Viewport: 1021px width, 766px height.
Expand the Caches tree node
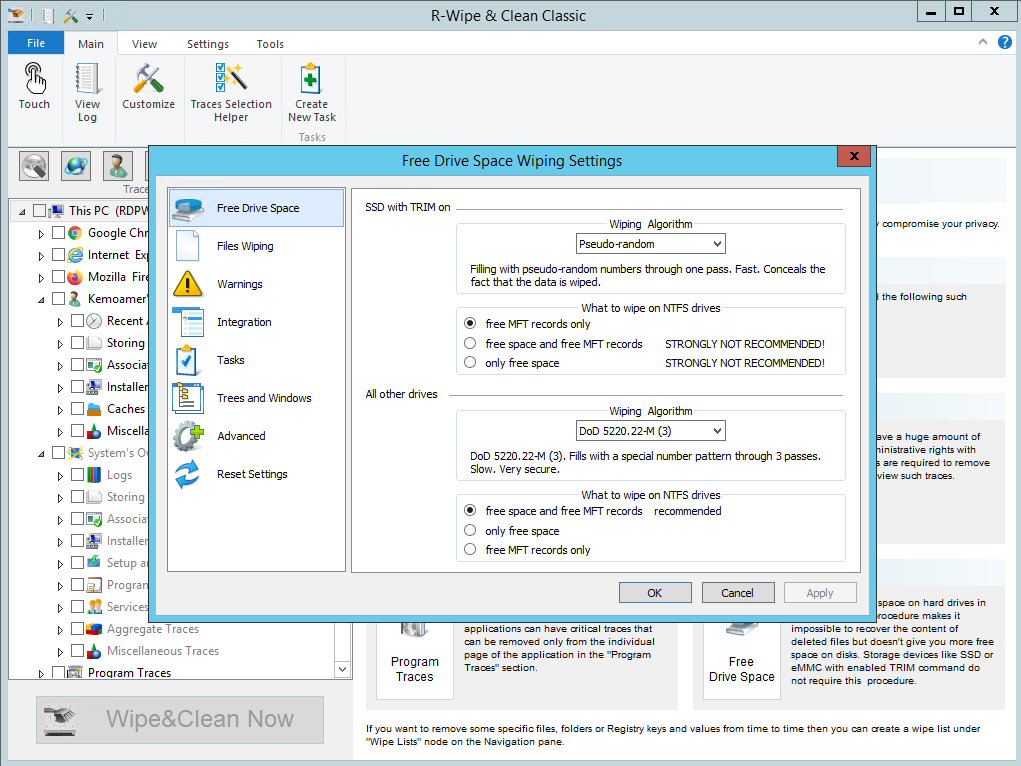[x=60, y=410]
